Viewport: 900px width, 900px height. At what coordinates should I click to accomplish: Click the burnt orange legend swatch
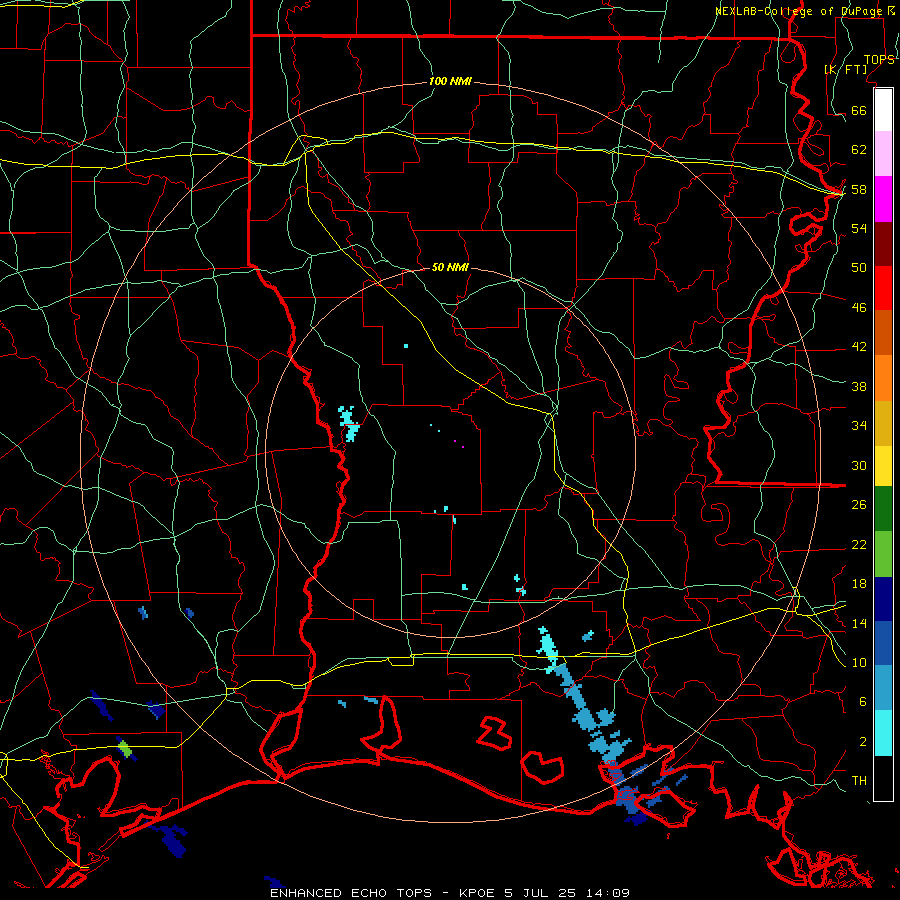tap(883, 333)
